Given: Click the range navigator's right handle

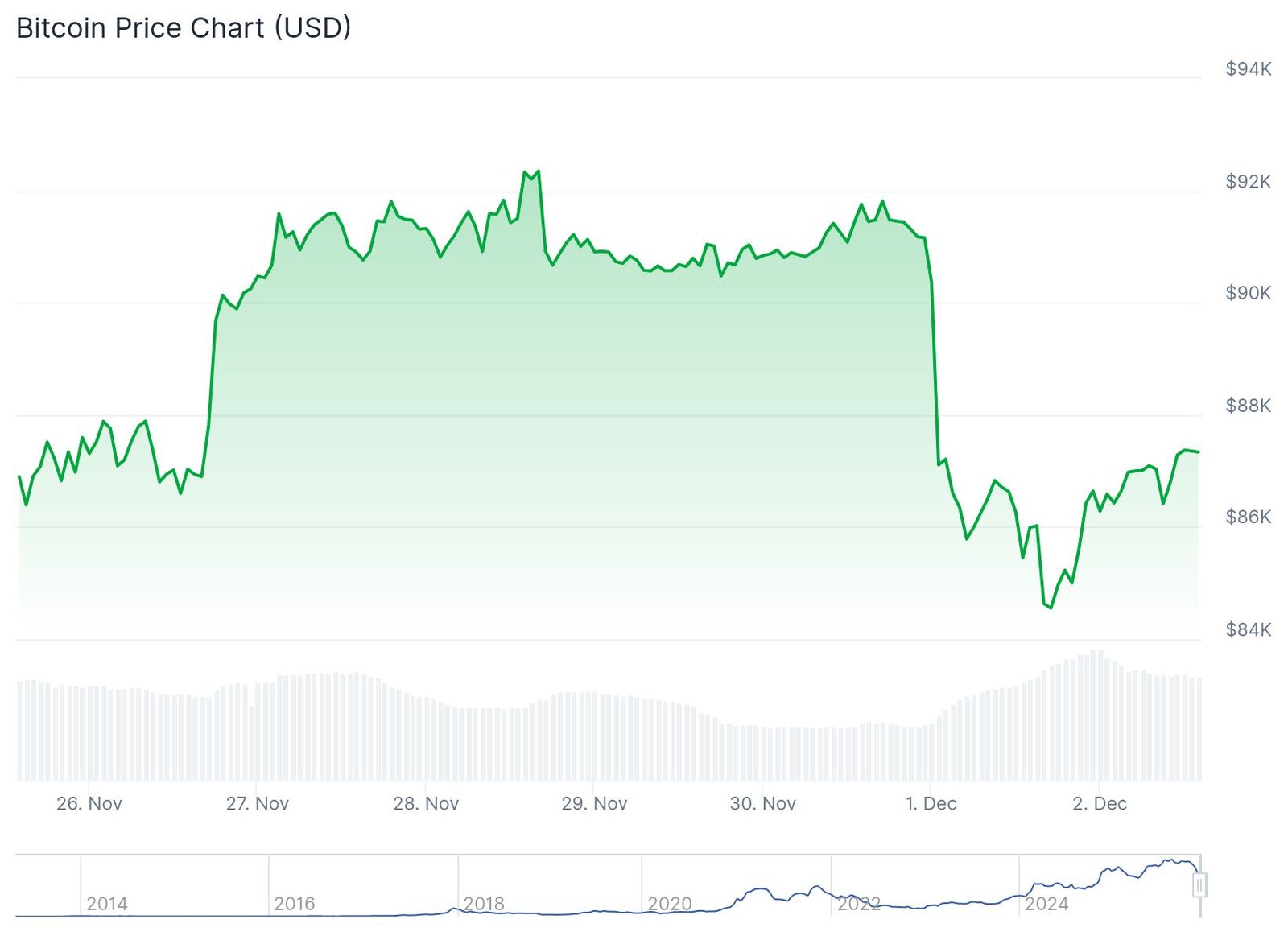Looking at the screenshot, I should (x=1199, y=885).
